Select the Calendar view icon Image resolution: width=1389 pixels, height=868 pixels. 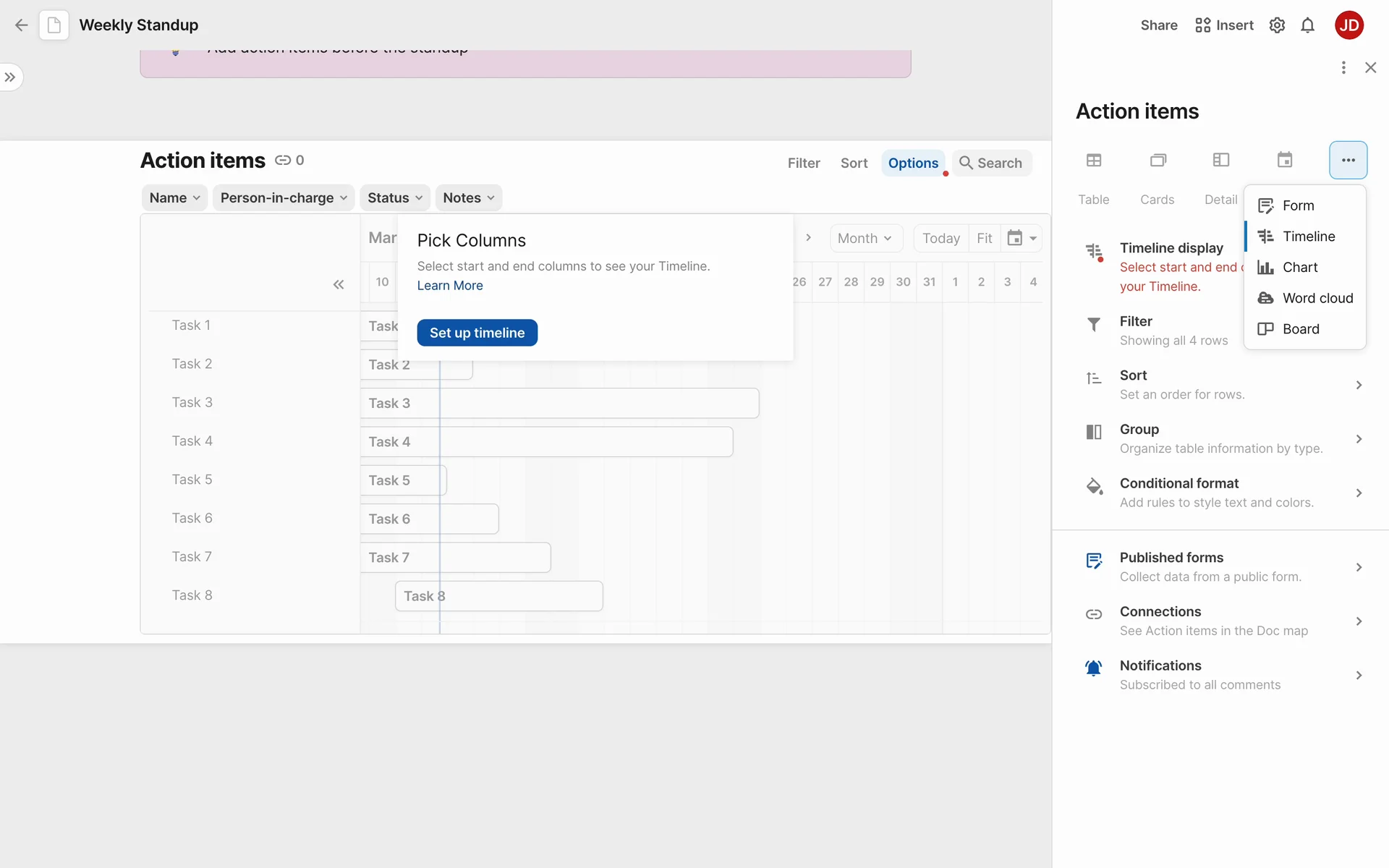point(1285,160)
